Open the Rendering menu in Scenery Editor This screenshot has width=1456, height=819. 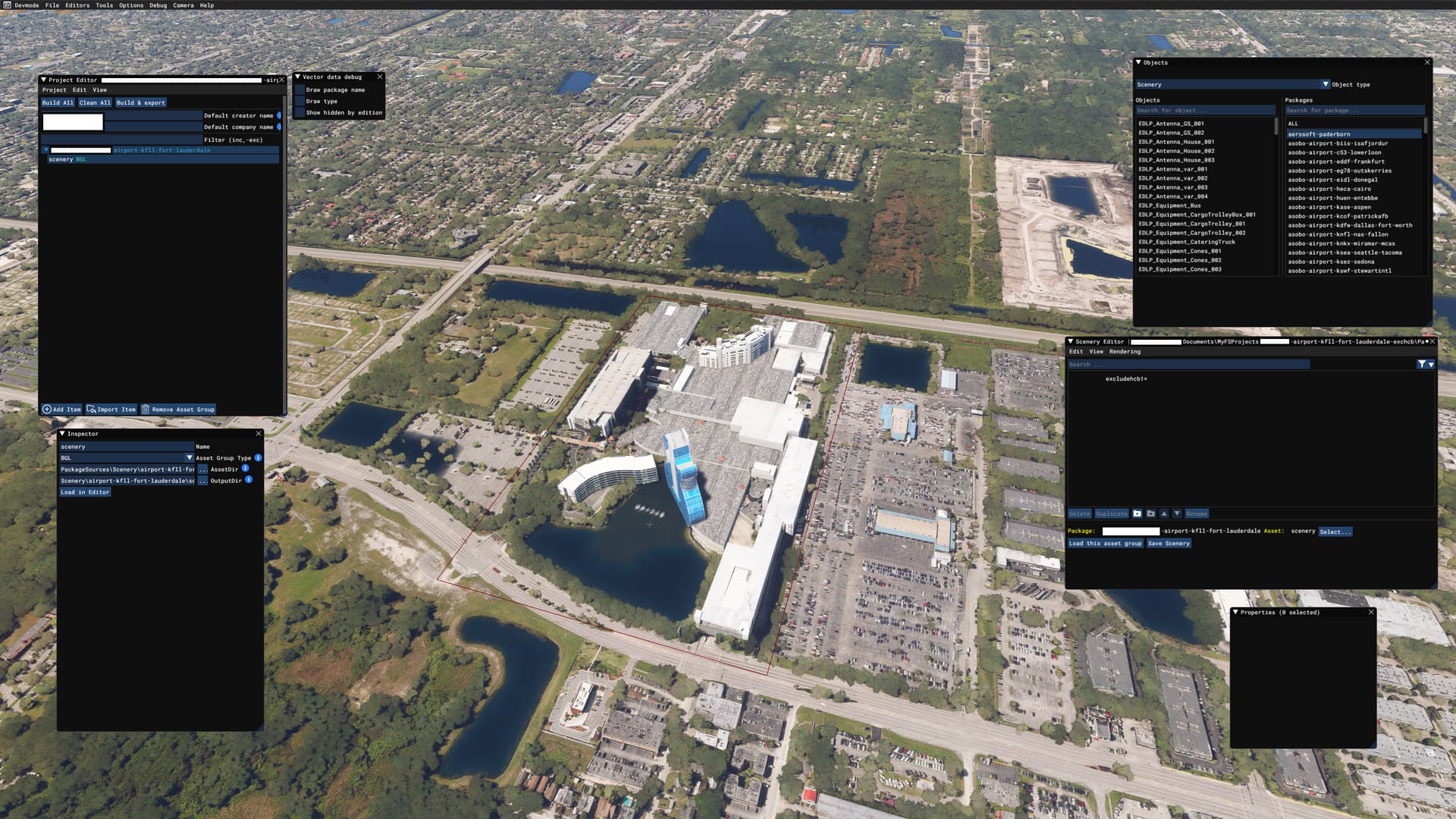click(1125, 352)
